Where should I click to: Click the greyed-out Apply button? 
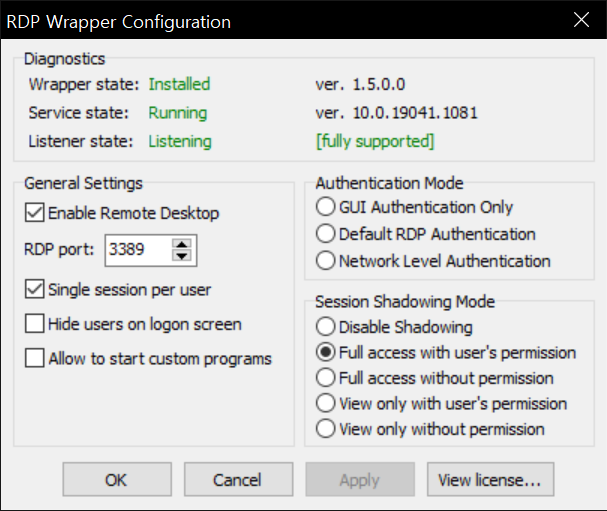pos(360,479)
